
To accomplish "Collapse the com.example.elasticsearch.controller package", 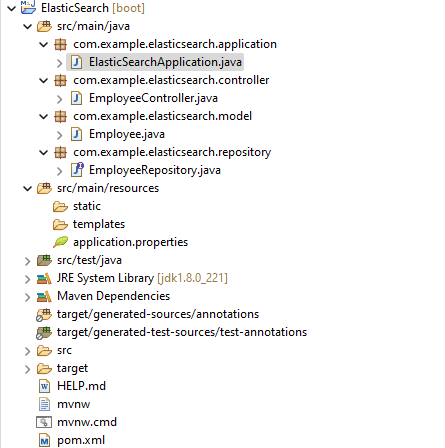I will (x=43, y=80).
